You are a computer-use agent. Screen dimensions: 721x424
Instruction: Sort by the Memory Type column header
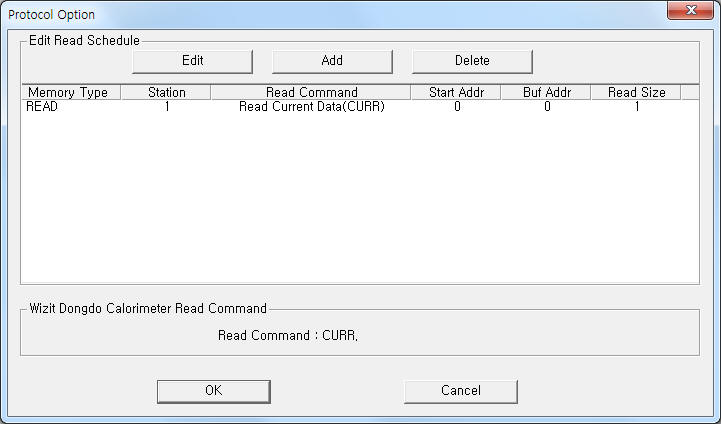coord(68,92)
